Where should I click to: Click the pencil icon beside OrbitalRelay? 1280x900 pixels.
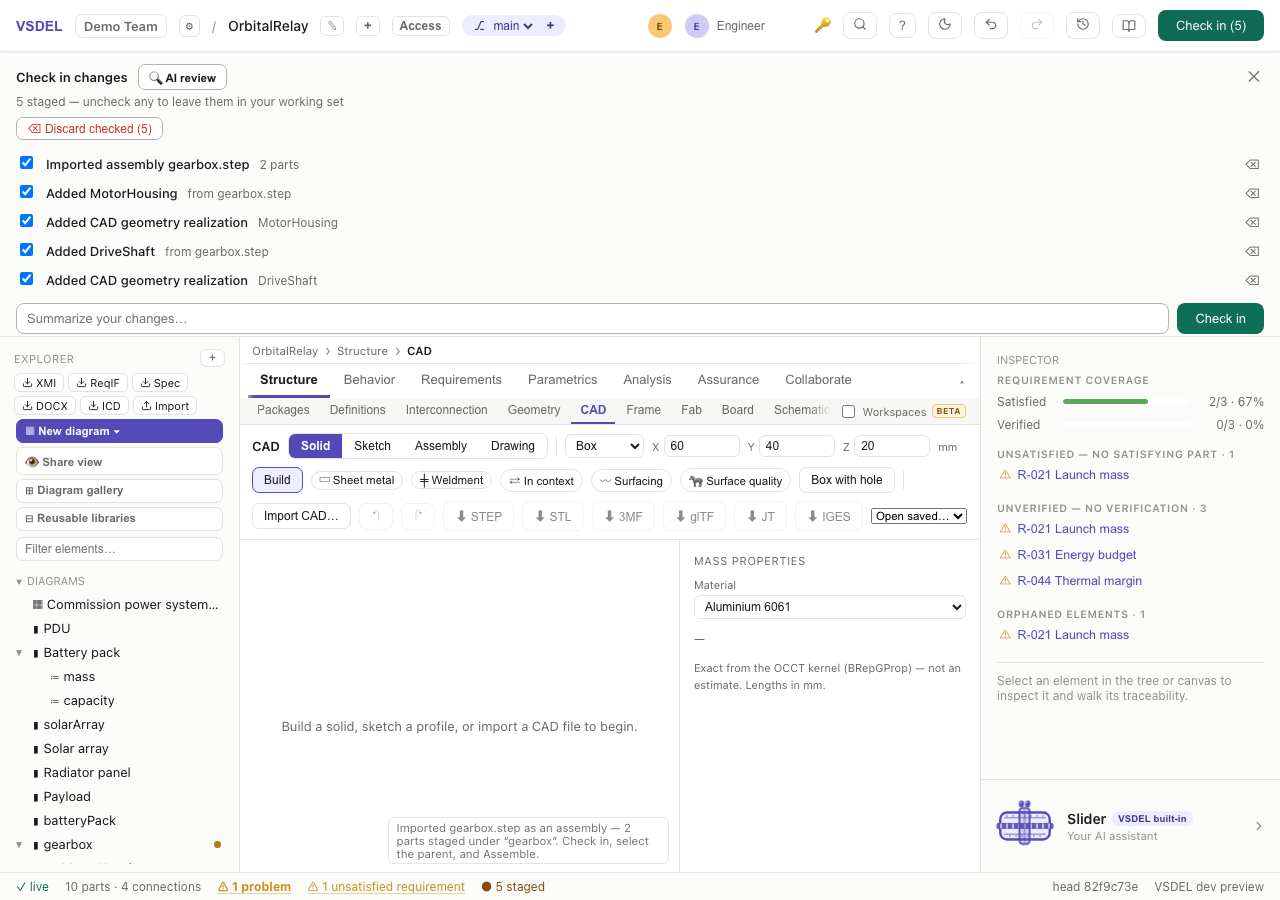[x=332, y=26]
